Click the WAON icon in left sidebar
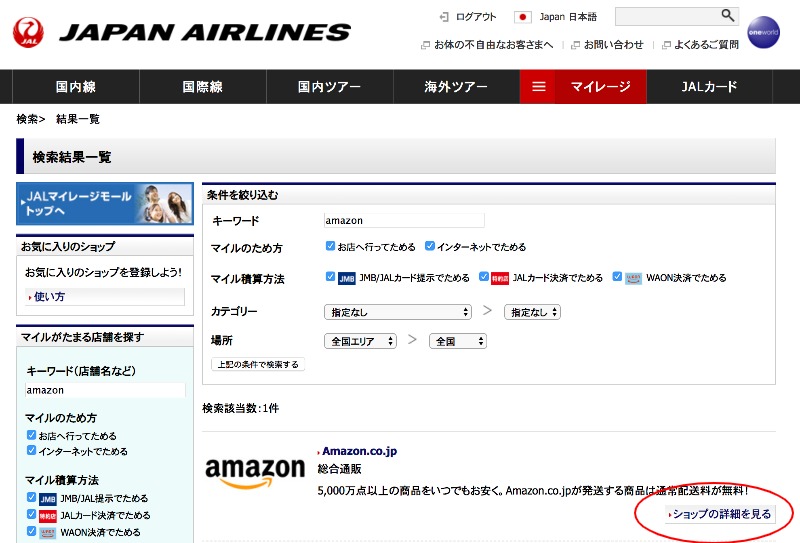800x543 pixels. tap(47, 533)
